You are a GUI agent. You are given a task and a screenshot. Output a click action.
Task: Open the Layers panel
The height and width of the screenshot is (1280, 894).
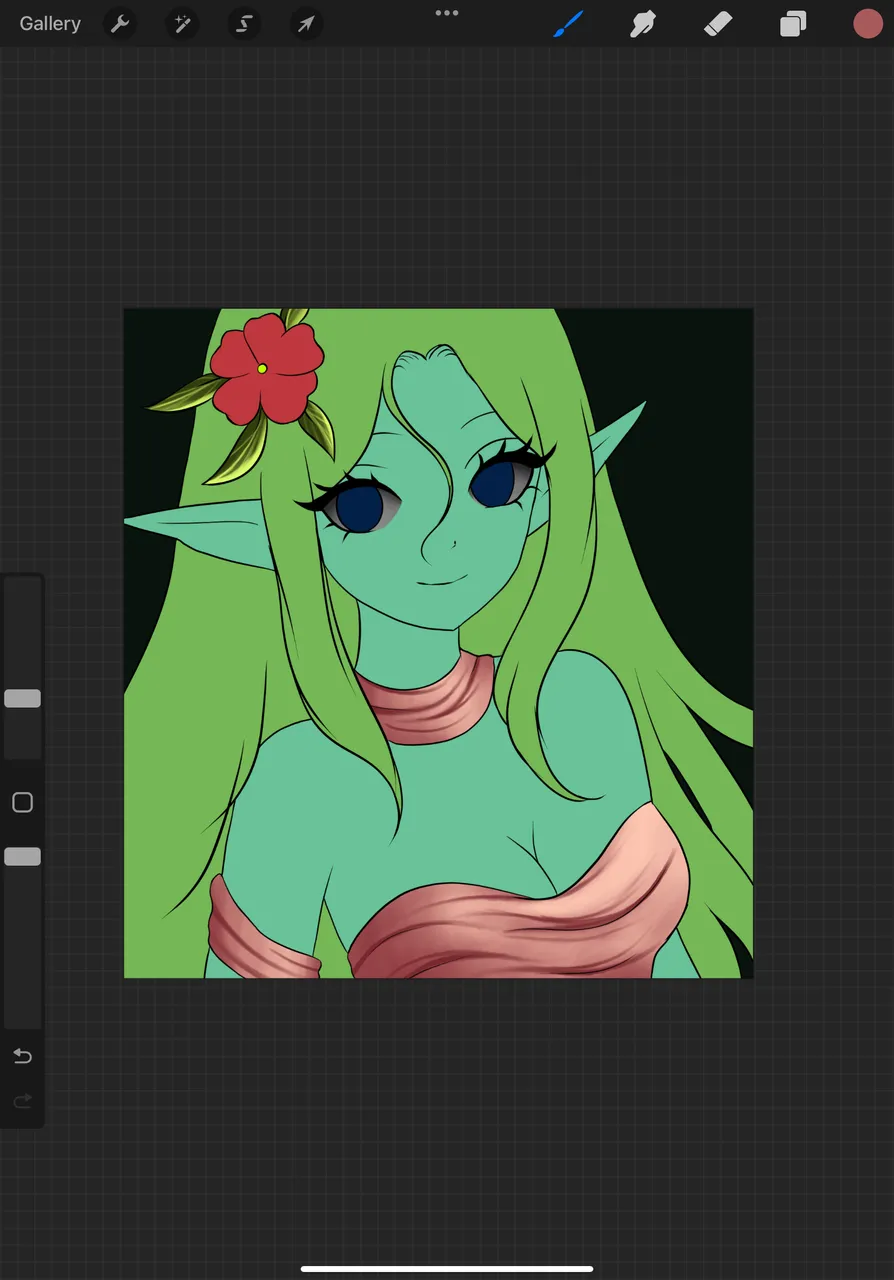[x=793, y=24]
